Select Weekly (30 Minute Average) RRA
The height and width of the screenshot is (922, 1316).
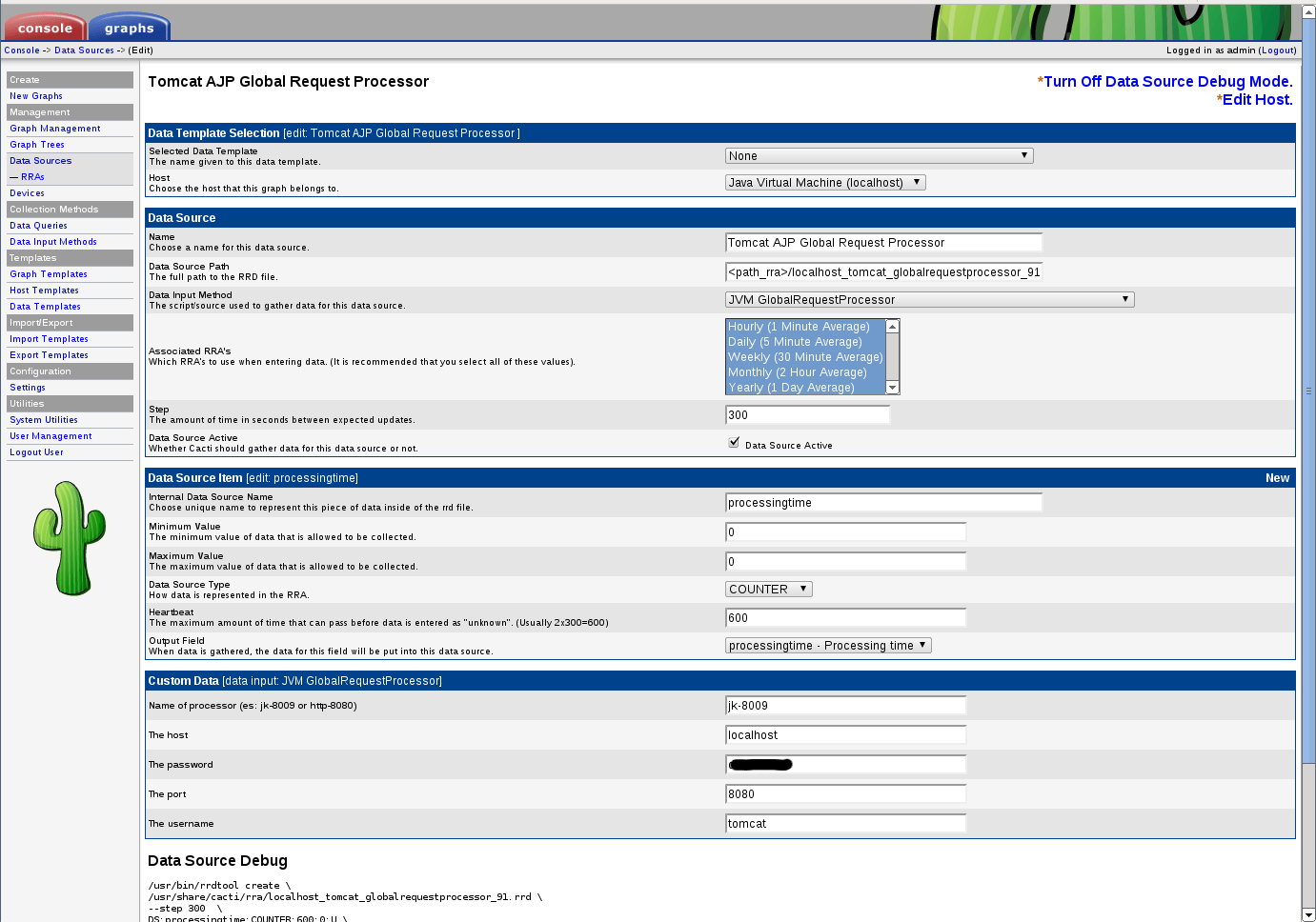pyautogui.click(x=805, y=357)
